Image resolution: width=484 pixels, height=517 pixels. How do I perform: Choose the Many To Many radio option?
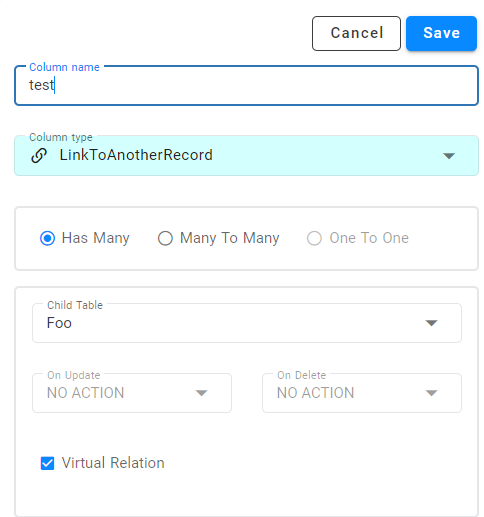pyautogui.click(x=165, y=239)
